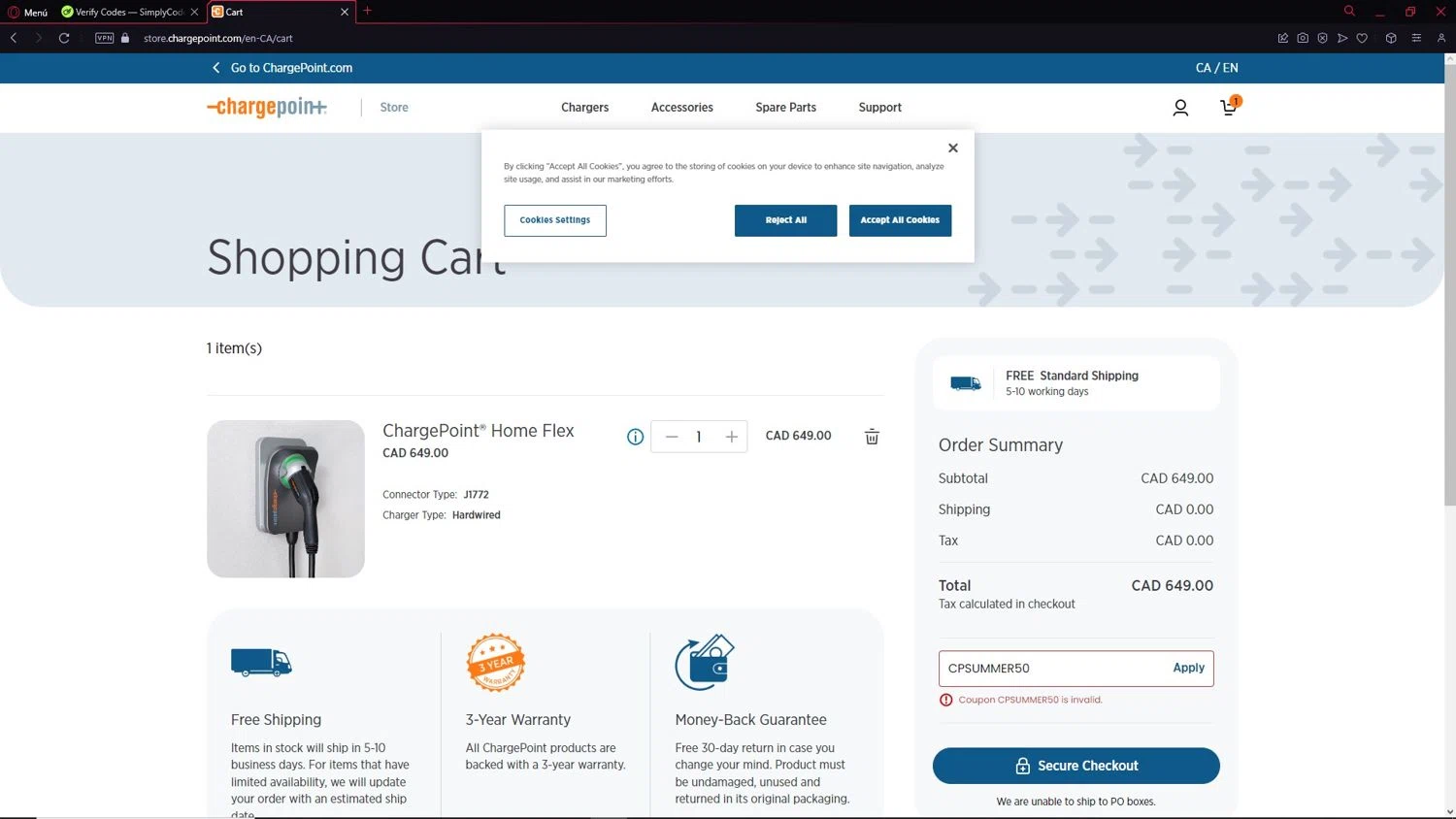Click the back chevron beside Go to ChargePoint.com
The image size is (1456, 819).
(x=215, y=68)
